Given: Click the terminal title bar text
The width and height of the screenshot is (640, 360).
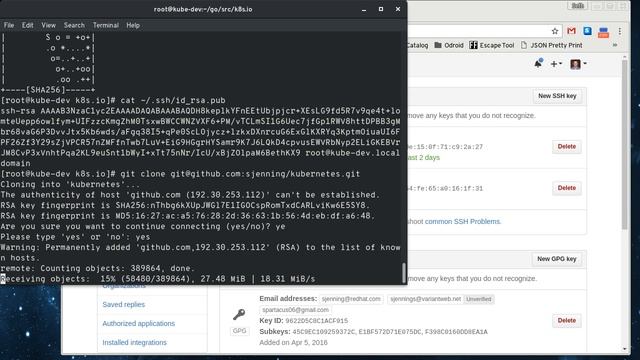Looking at the screenshot, I should pos(203,9).
